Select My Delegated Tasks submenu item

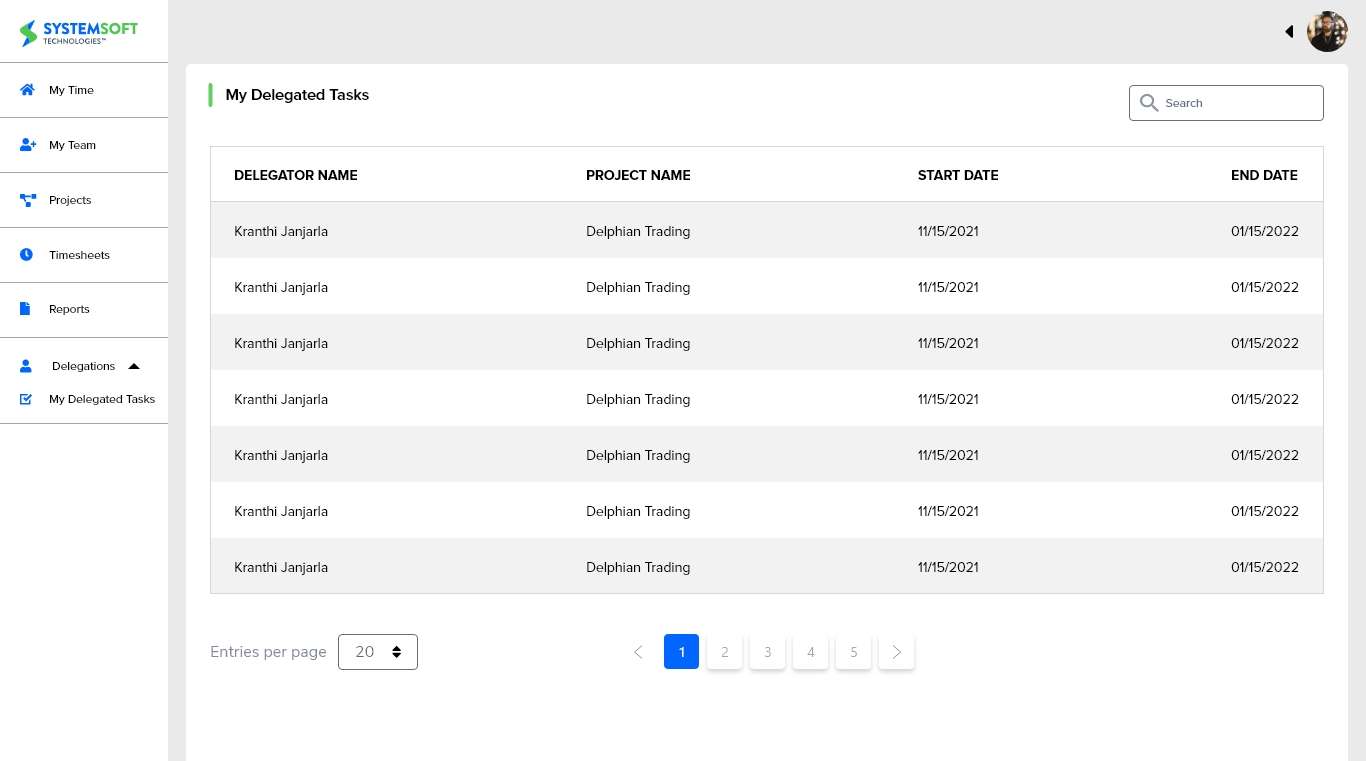[x=102, y=399]
